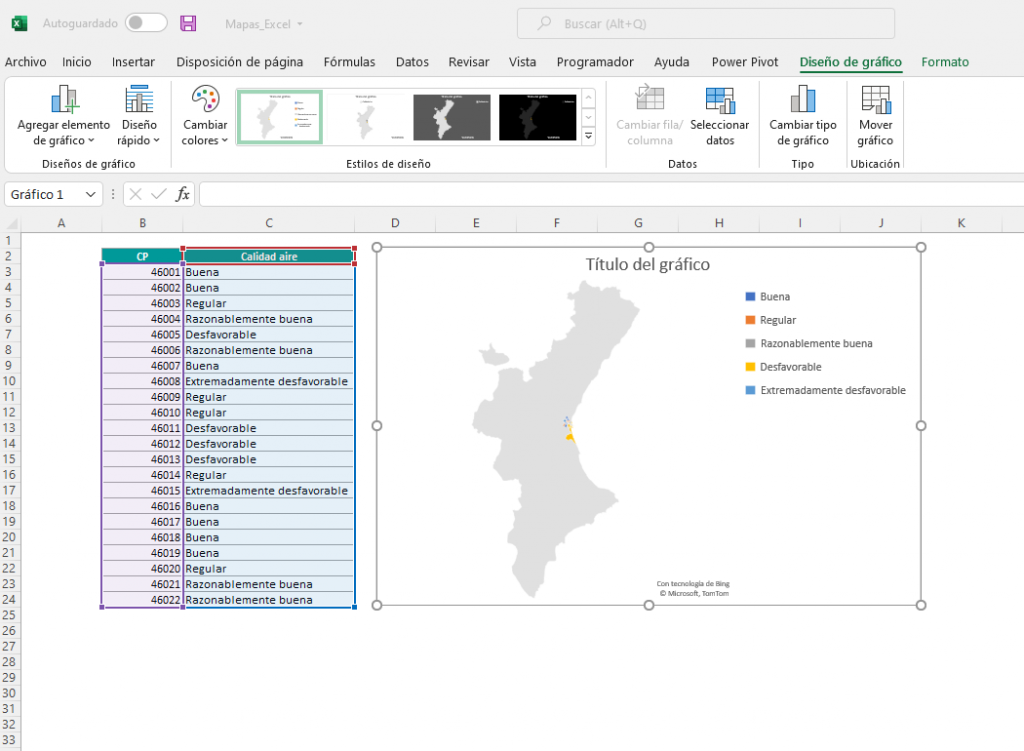Screen dimensions: 1024x751
Task: Click the Cambiar colores palette icon
Action: pos(205,99)
